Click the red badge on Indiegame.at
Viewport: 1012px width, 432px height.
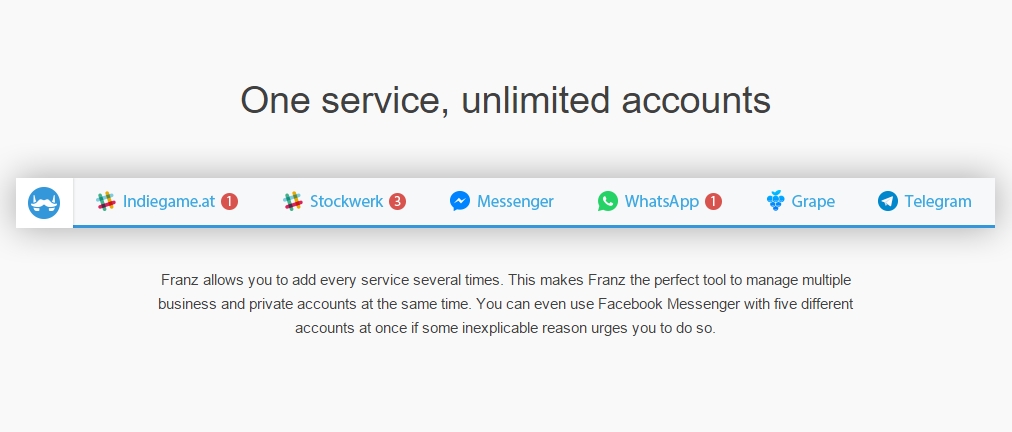point(230,201)
